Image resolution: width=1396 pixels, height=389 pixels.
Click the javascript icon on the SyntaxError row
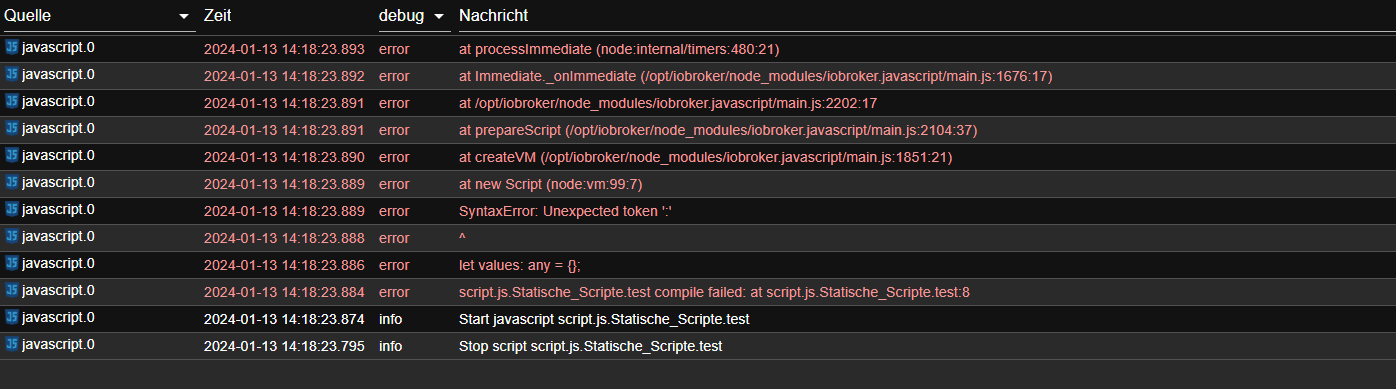pyautogui.click(x=12, y=209)
